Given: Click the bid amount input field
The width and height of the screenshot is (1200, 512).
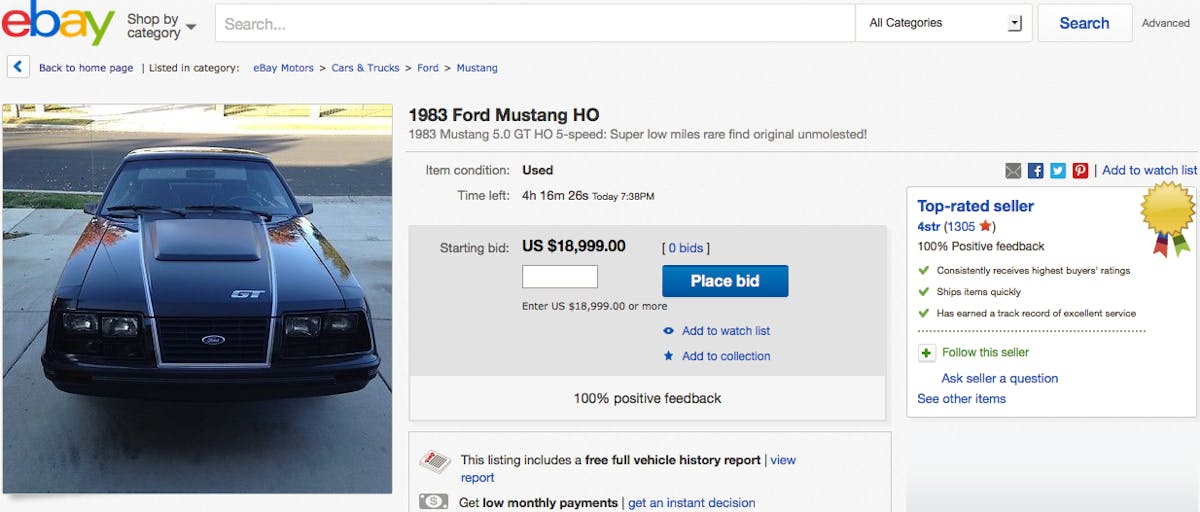Looking at the screenshot, I should click(560, 277).
